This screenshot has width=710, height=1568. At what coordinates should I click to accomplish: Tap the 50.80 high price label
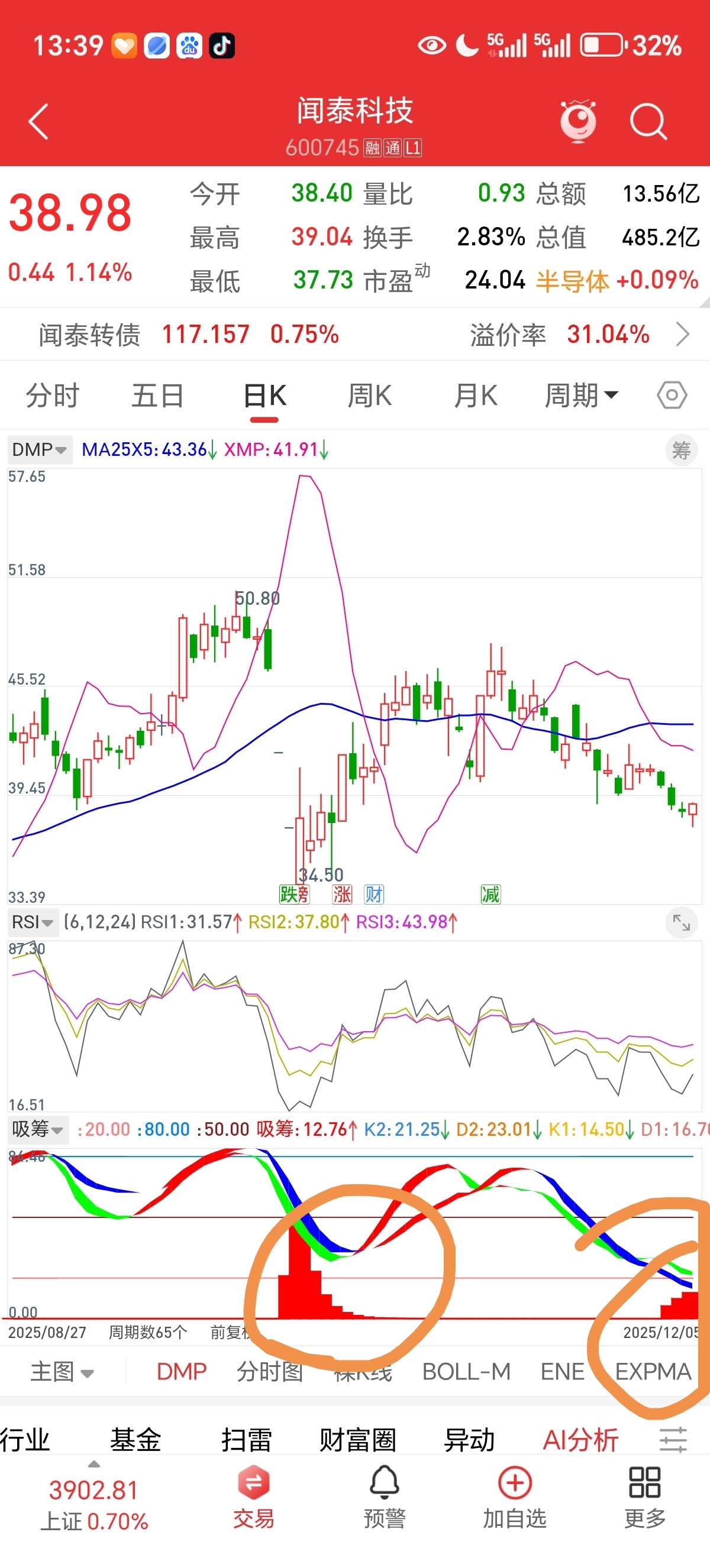(x=257, y=598)
